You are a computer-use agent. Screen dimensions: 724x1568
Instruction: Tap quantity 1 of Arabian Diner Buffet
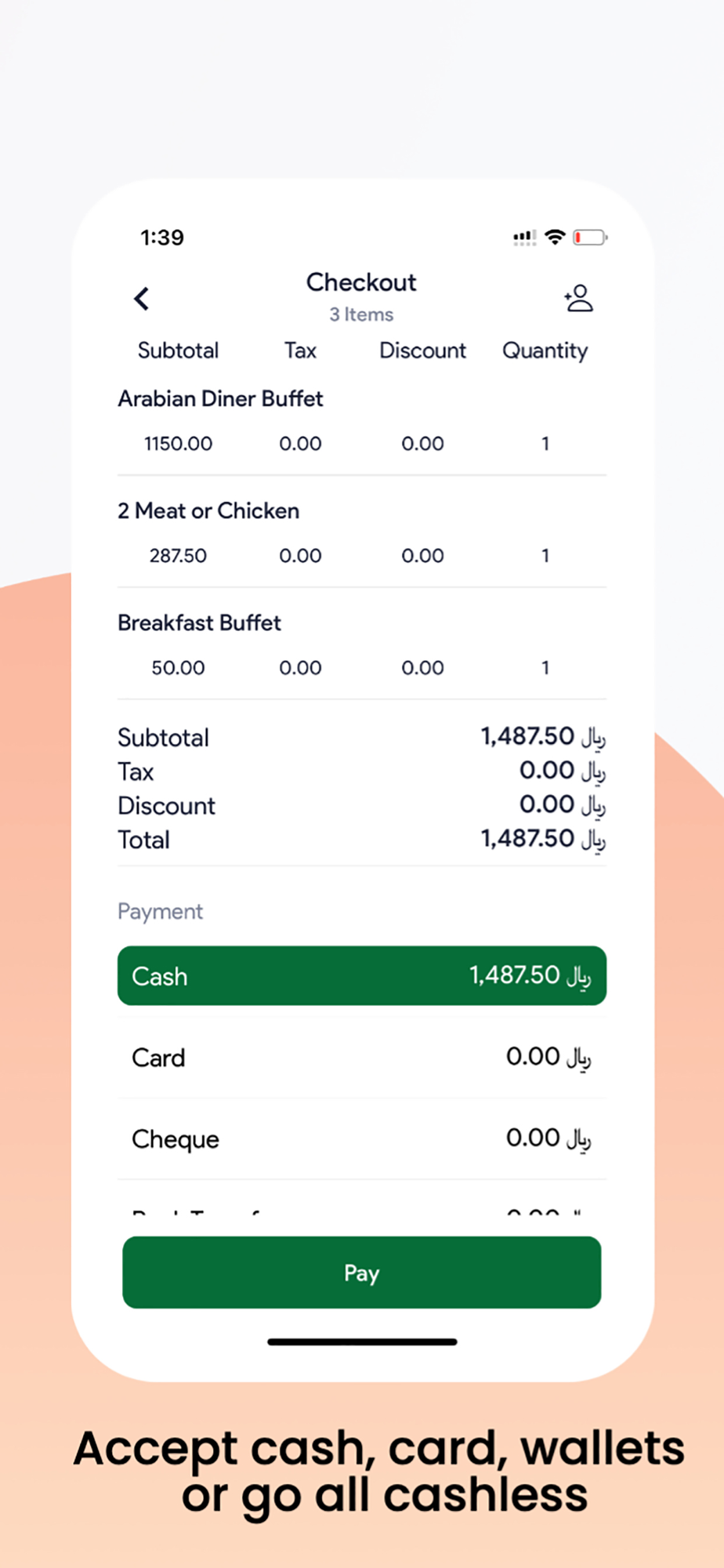(x=545, y=444)
